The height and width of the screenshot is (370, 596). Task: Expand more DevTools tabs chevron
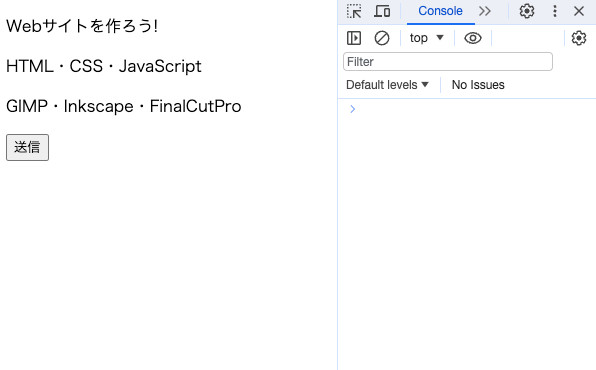[485, 11]
